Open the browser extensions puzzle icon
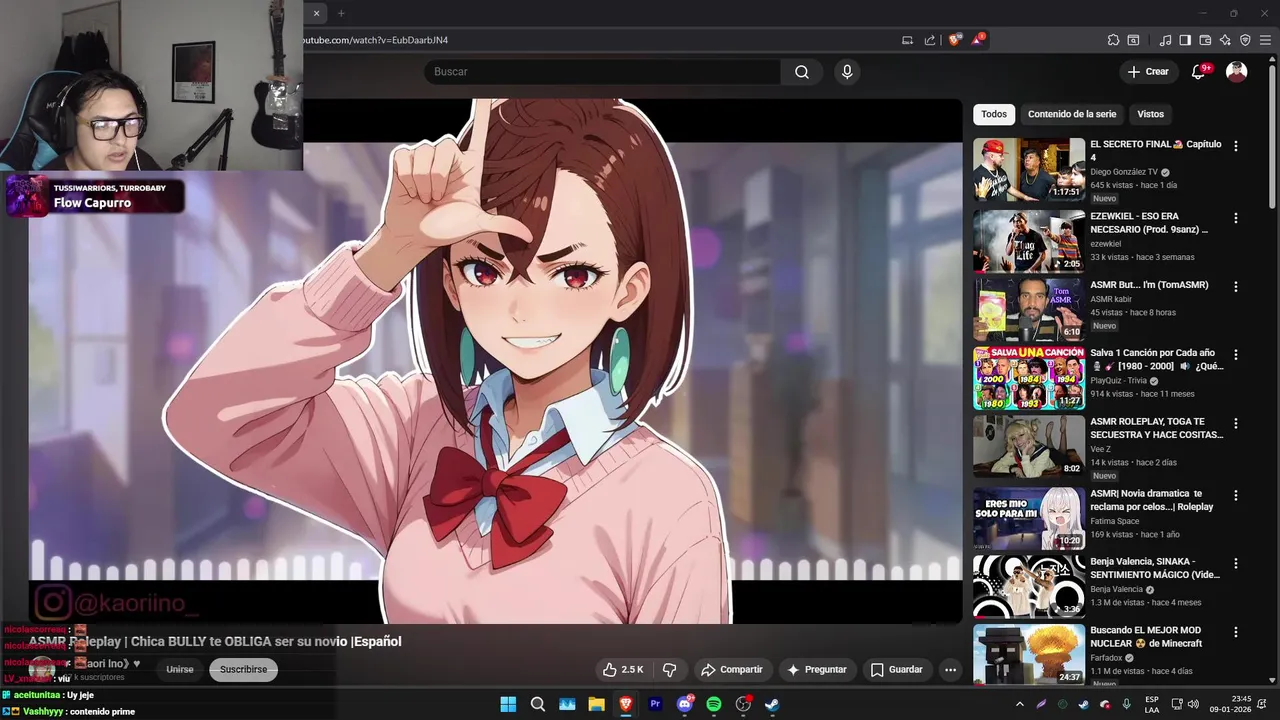Screen dimensions: 1280x720 point(1113,40)
